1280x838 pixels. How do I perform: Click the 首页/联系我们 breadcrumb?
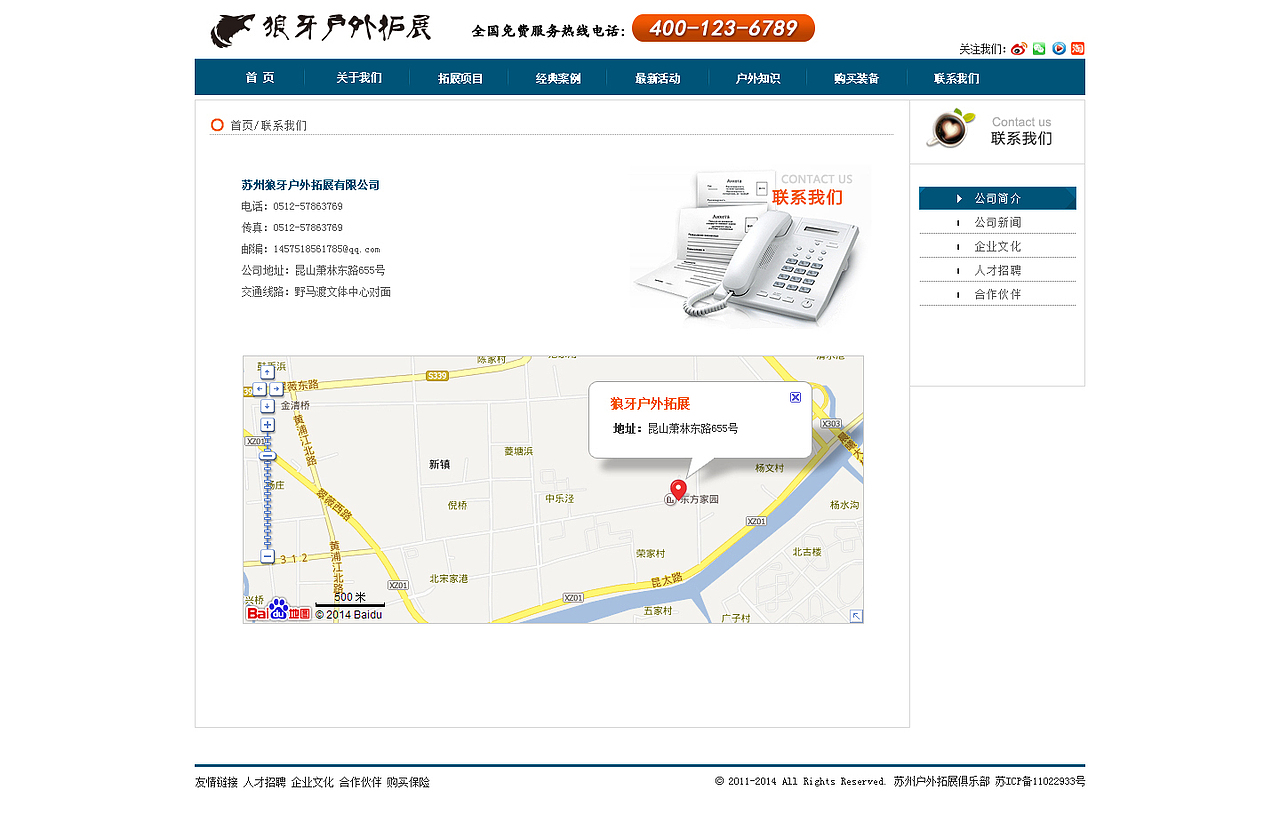268,126
